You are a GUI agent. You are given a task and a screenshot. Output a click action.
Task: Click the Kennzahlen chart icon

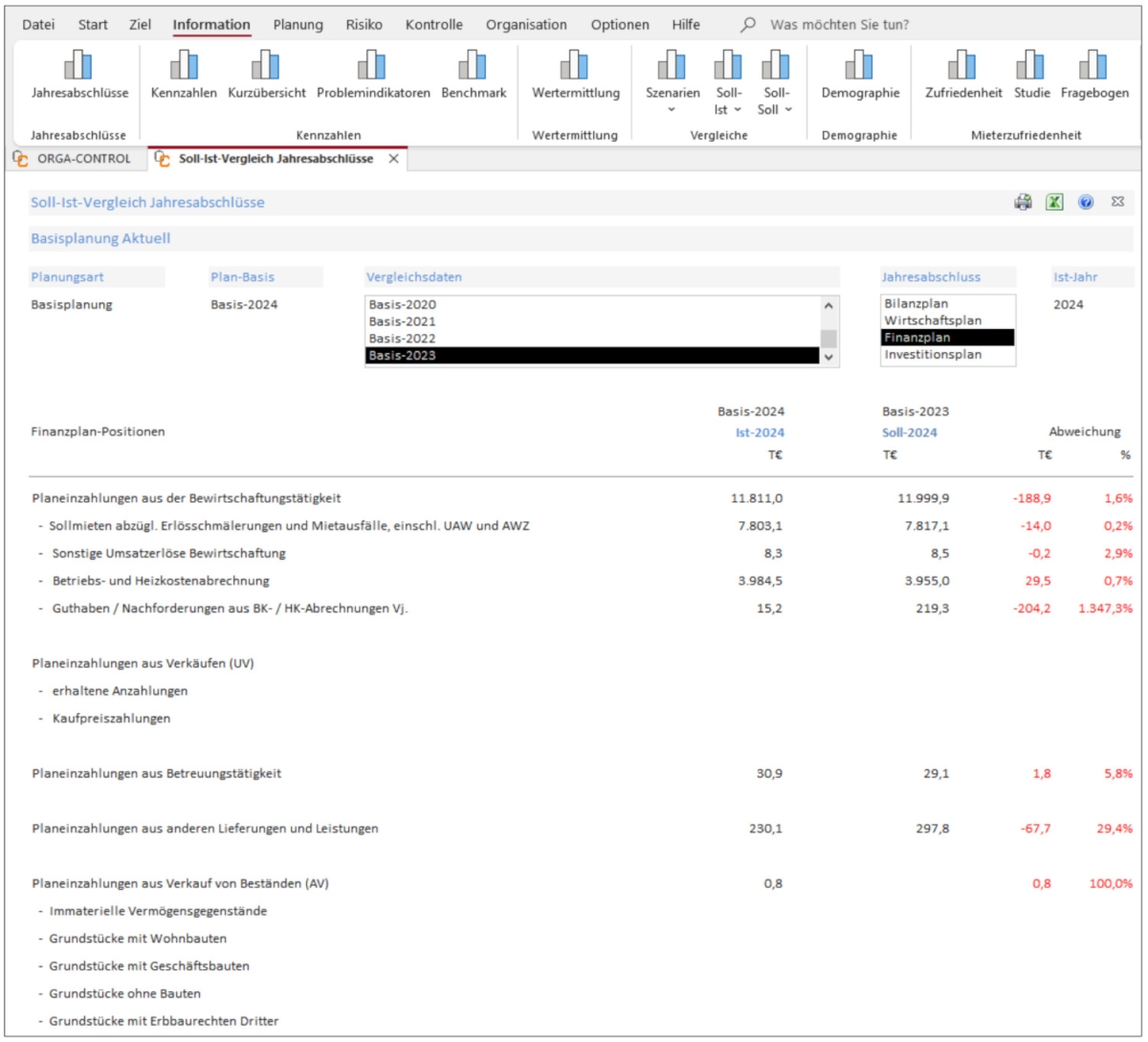(x=184, y=66)
